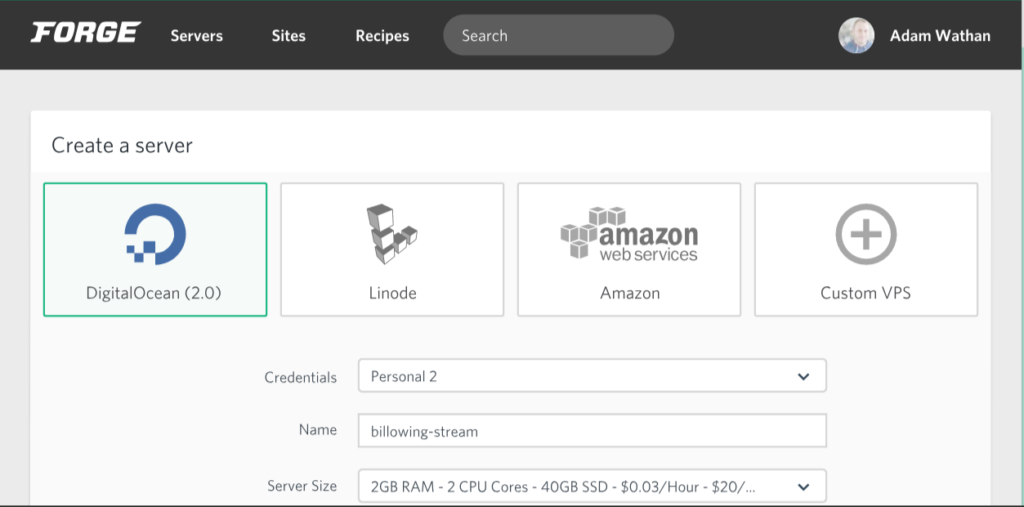Open the Recipes menu
Screen dimensions: 1024x507
point(382,36)
